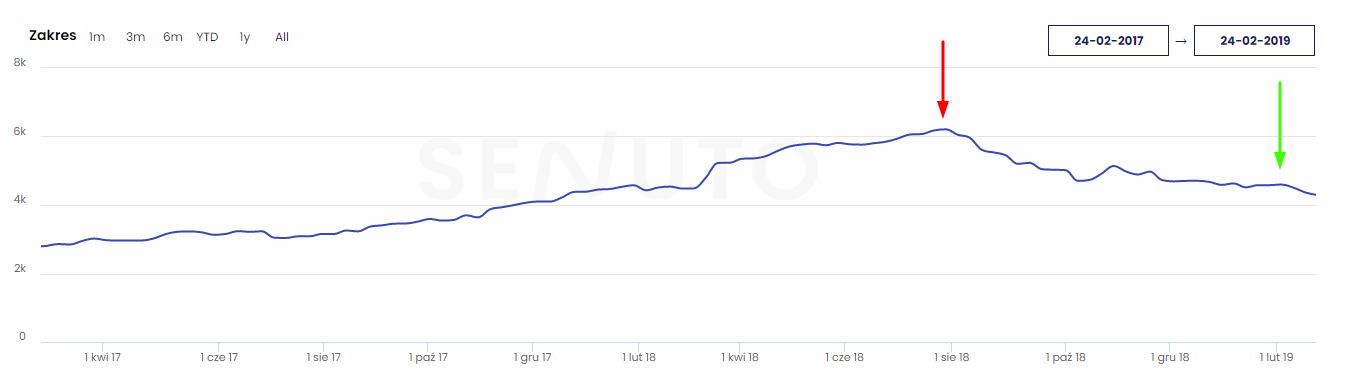The height and width of the screenshot is (377, 1357).
Task: Click the arrow between date fields
Action: pyautogui.click(x=1181, y=41)
